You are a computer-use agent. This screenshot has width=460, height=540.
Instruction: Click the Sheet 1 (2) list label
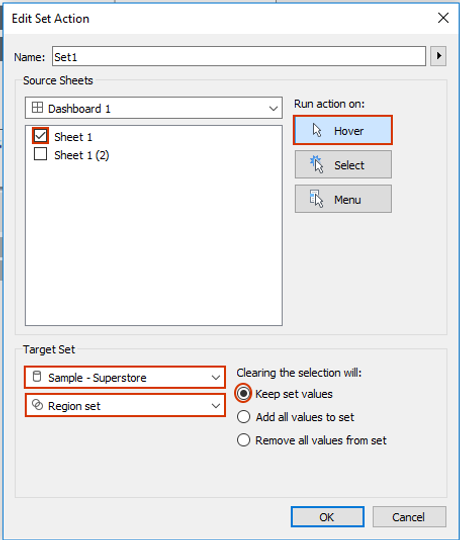point(82,155)
